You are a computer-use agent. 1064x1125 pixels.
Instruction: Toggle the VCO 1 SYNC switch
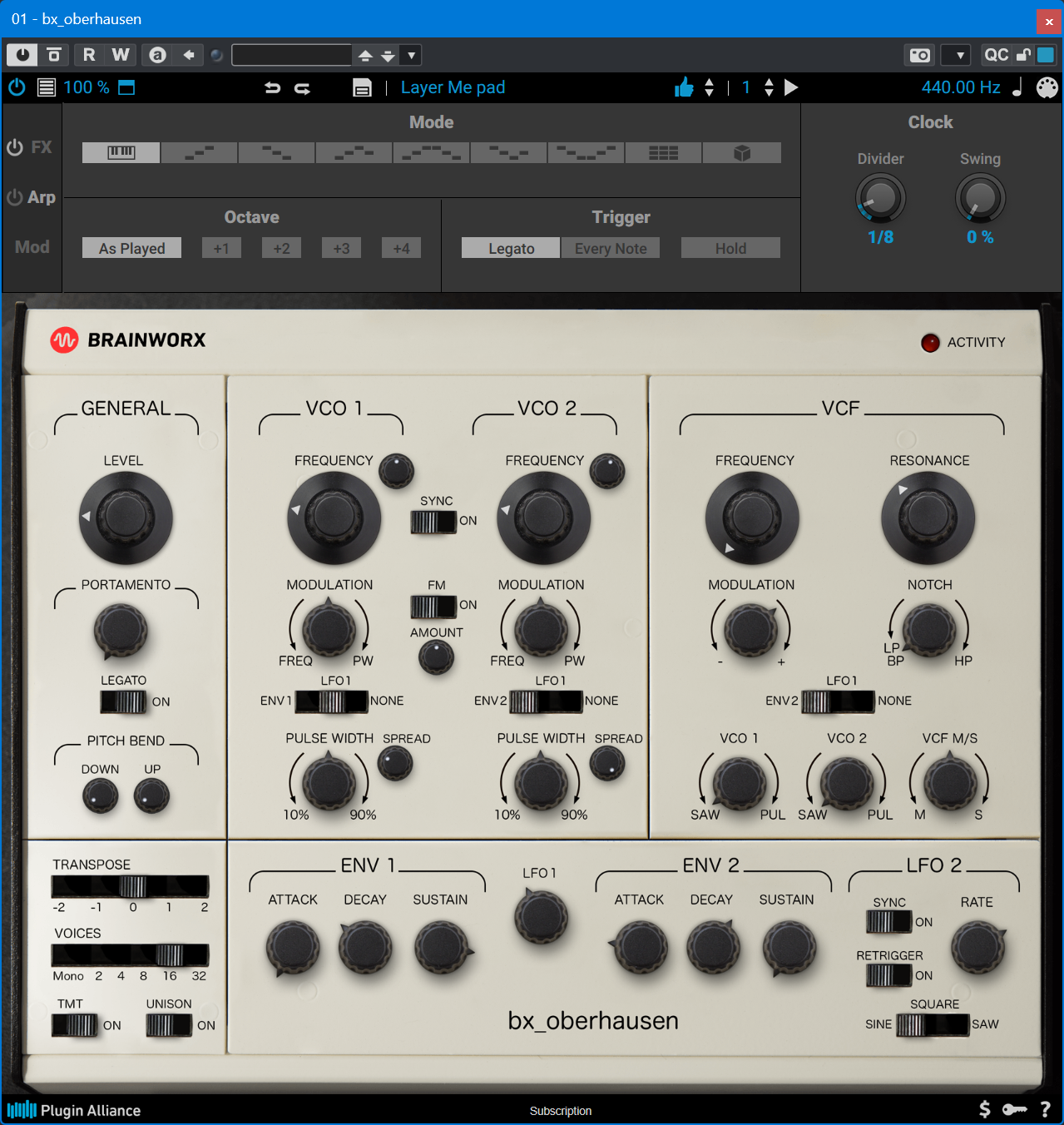pyautogui.click(x=434, y=522)
